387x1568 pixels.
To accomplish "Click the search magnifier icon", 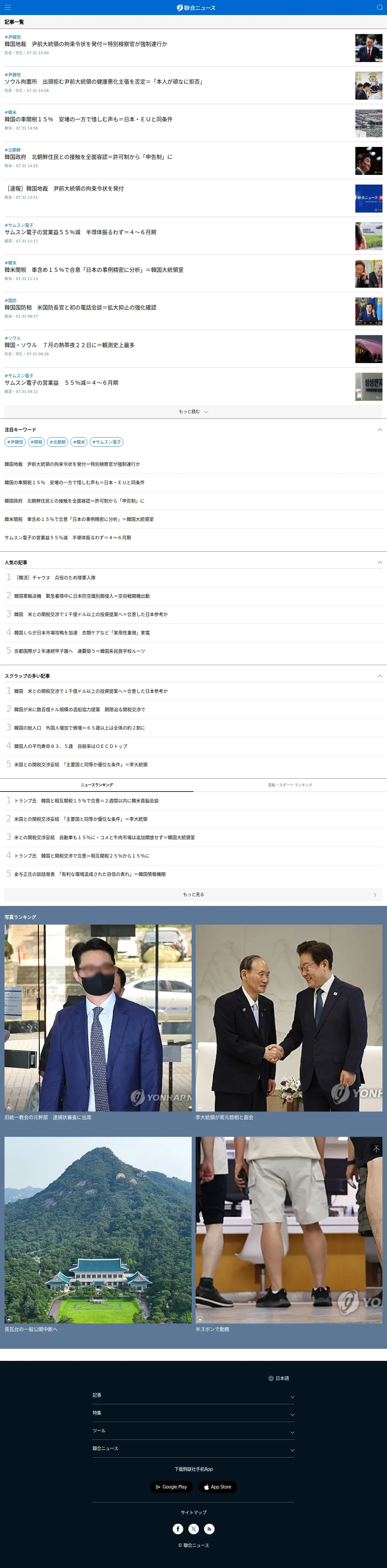I will [x=379, y=7].
